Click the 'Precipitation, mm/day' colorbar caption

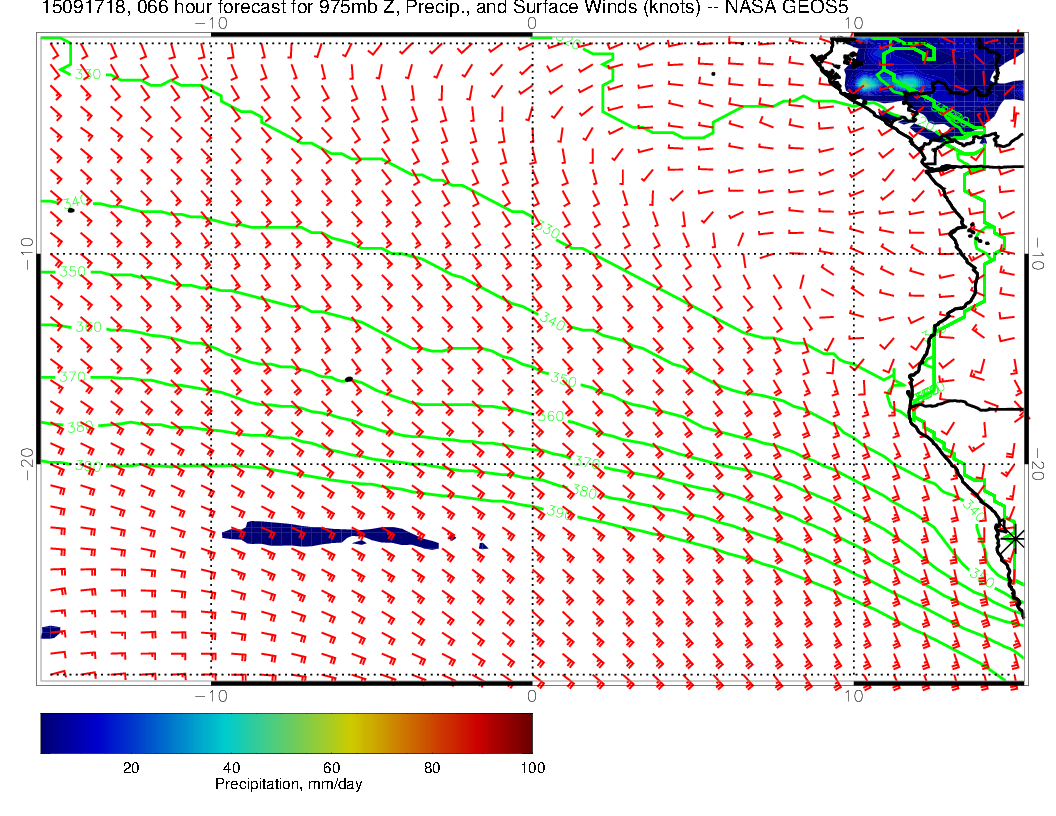pos(288,785)
